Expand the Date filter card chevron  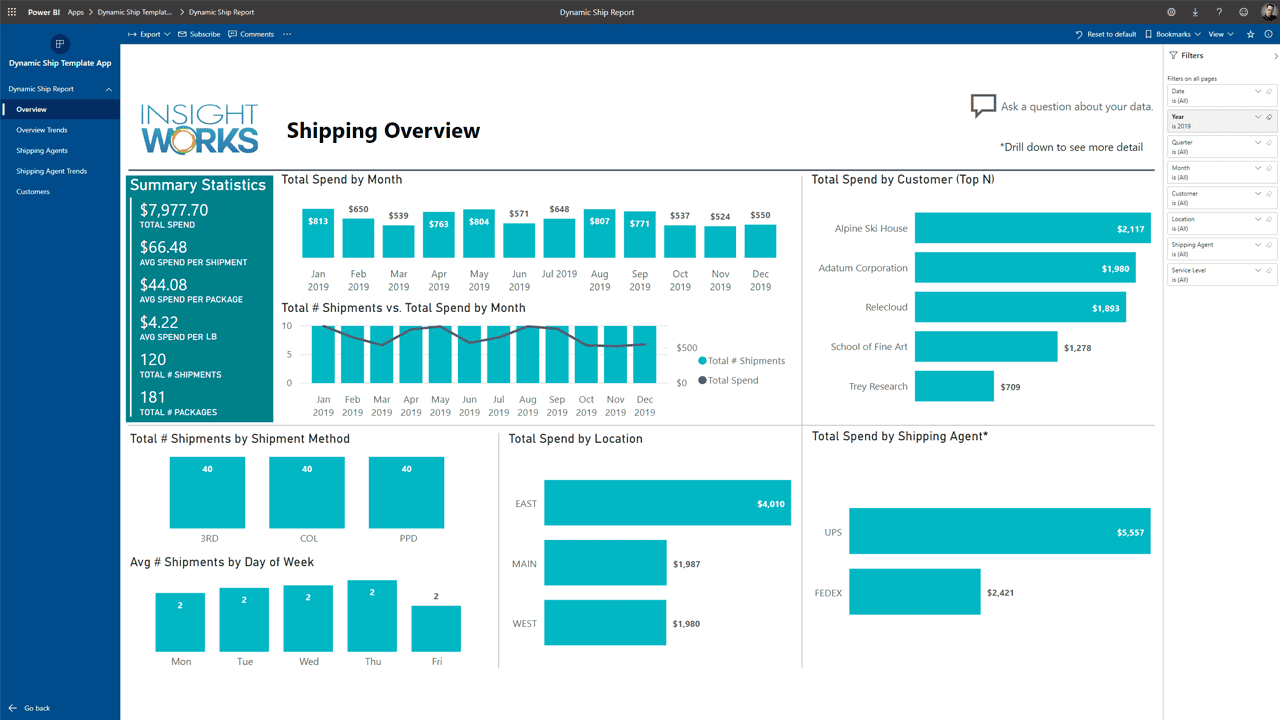pyautogui.click(x=1258, y=91)
